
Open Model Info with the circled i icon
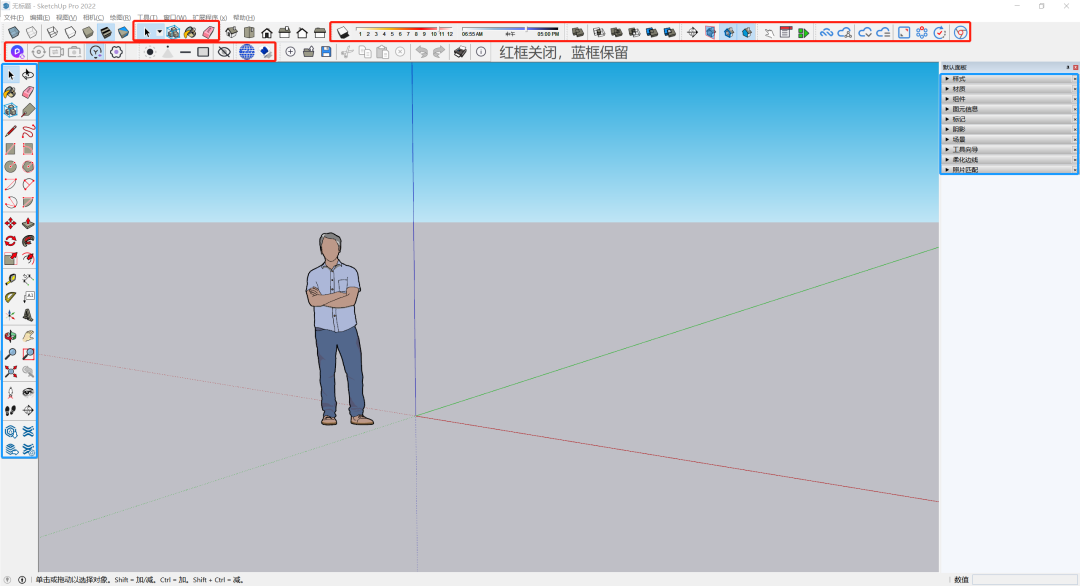click(481, 52)
